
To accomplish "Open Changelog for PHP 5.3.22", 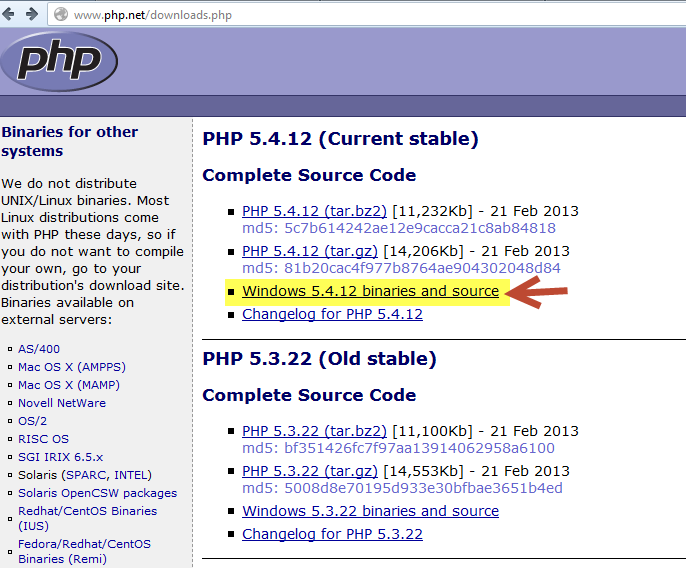I will 332,534.
